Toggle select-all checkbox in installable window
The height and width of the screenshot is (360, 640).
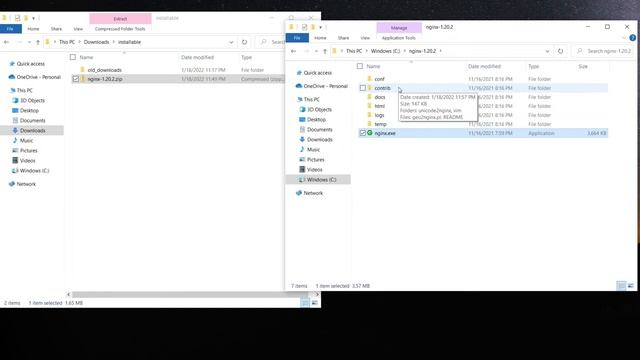click(x=73, y=57)
